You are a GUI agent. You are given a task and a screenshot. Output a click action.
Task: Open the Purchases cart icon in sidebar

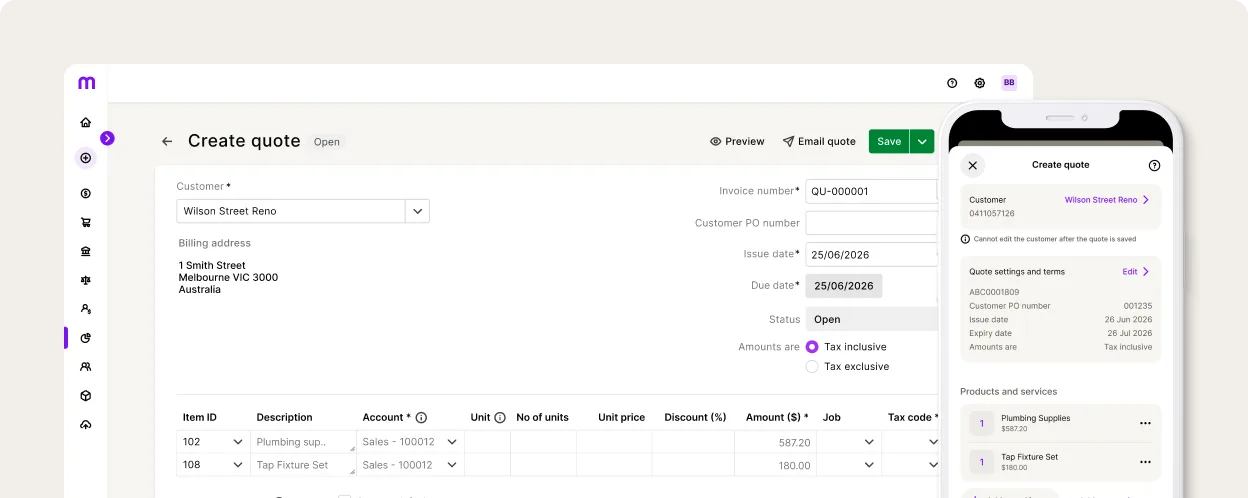(x=85, y=222)
